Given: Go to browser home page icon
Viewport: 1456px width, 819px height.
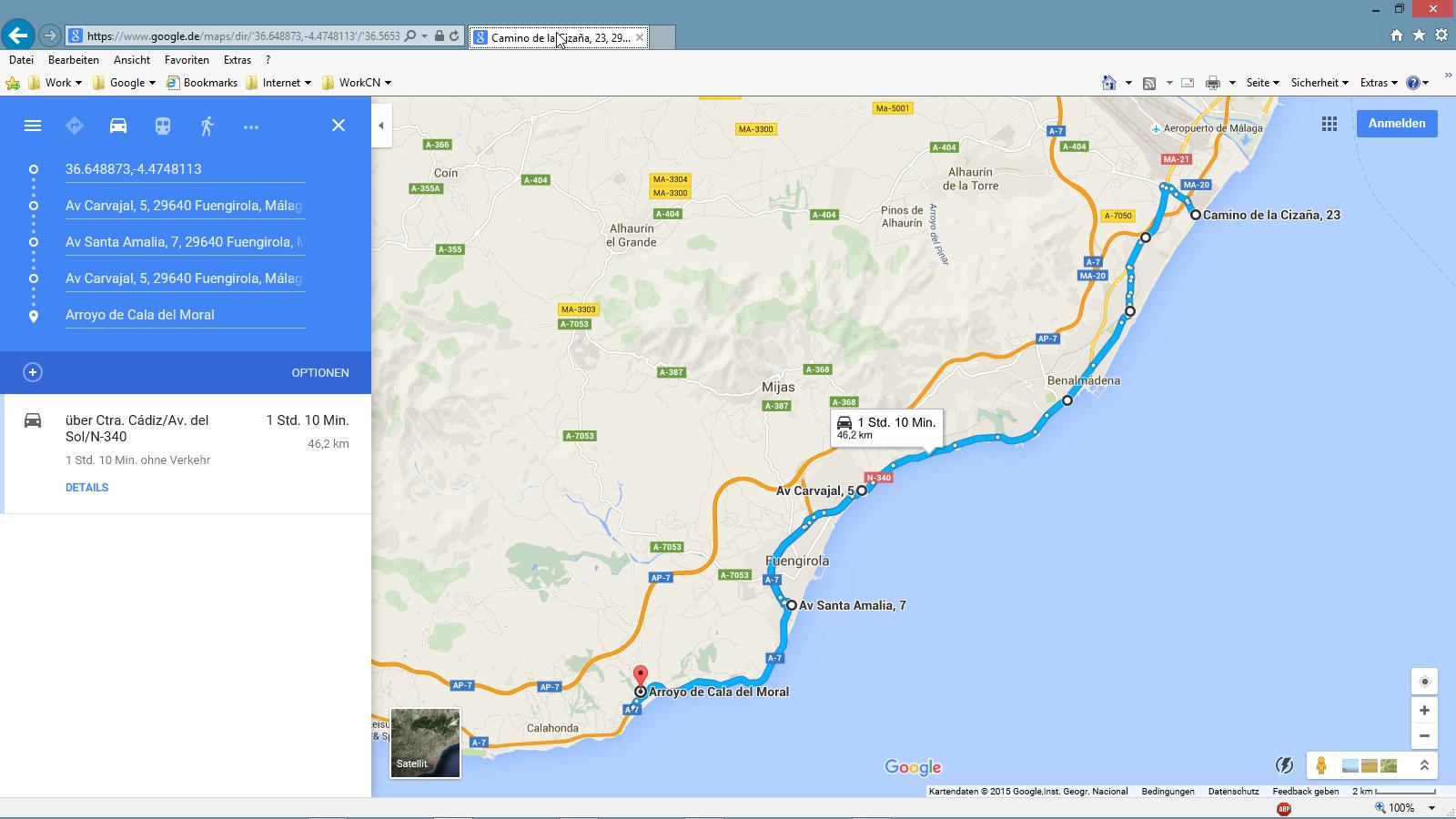Looking at the screenshot, I should (x=1397, y=35).
